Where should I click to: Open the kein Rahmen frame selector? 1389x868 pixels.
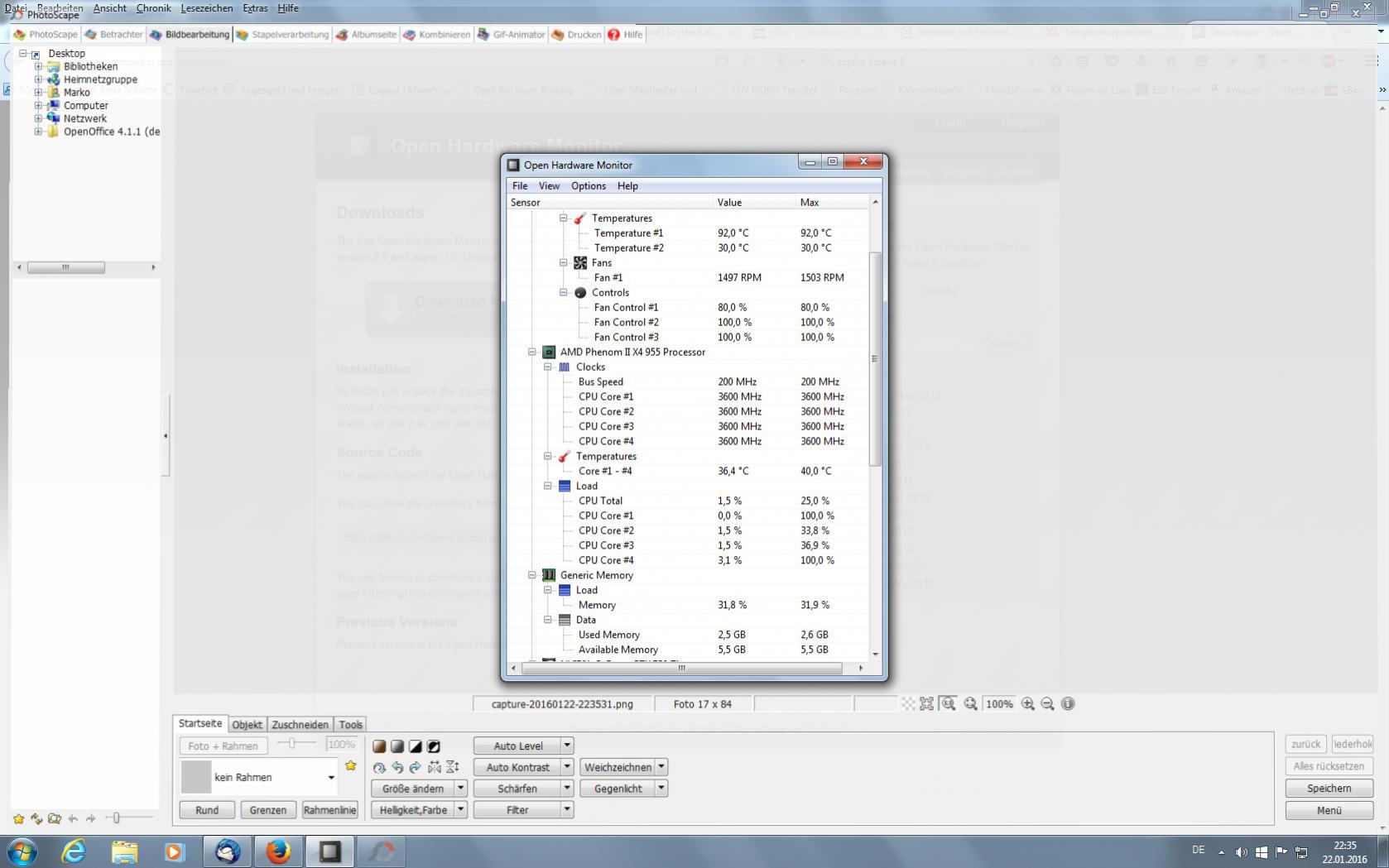pos(259,777)
